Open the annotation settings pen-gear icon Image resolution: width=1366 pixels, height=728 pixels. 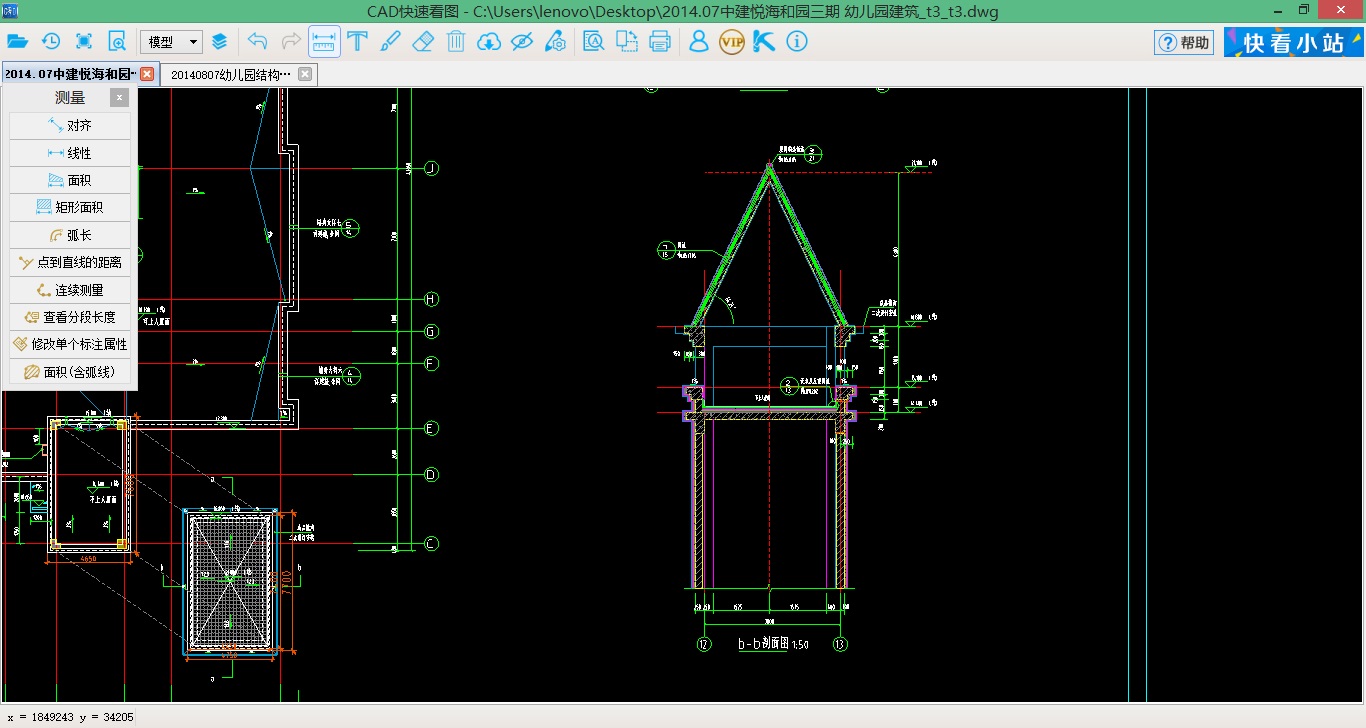click(556, 42)
